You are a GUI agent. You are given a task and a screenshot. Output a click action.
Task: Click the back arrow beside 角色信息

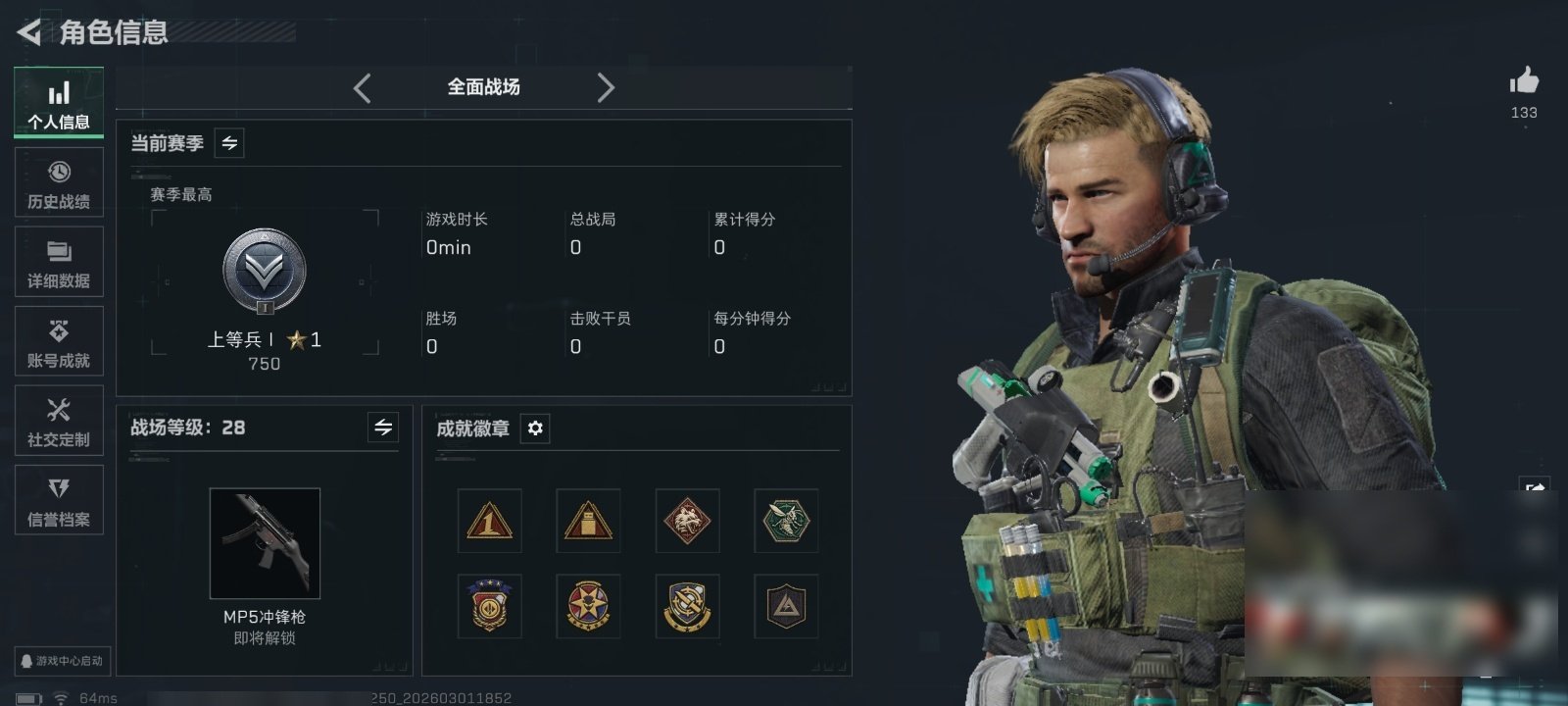coord(28,33)
